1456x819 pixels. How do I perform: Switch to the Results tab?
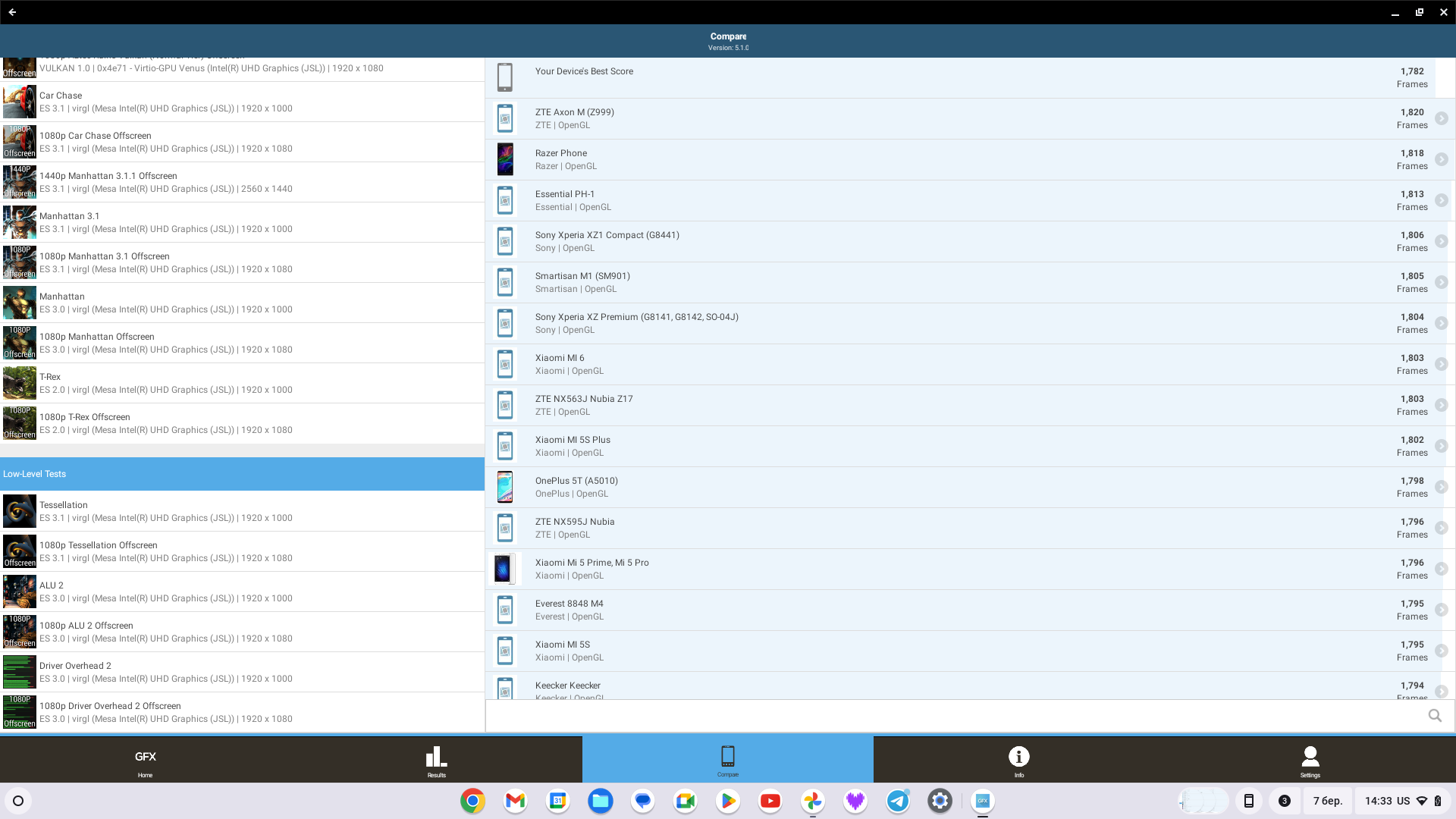tap(436, 760)
